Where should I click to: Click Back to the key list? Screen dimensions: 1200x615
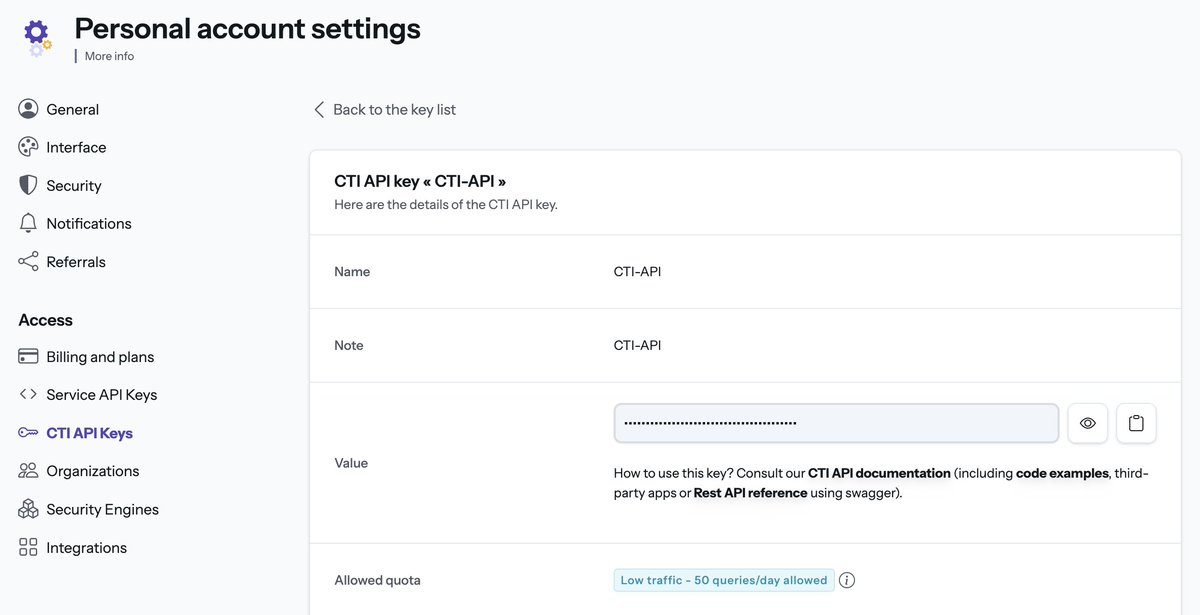tap(394, 109)
